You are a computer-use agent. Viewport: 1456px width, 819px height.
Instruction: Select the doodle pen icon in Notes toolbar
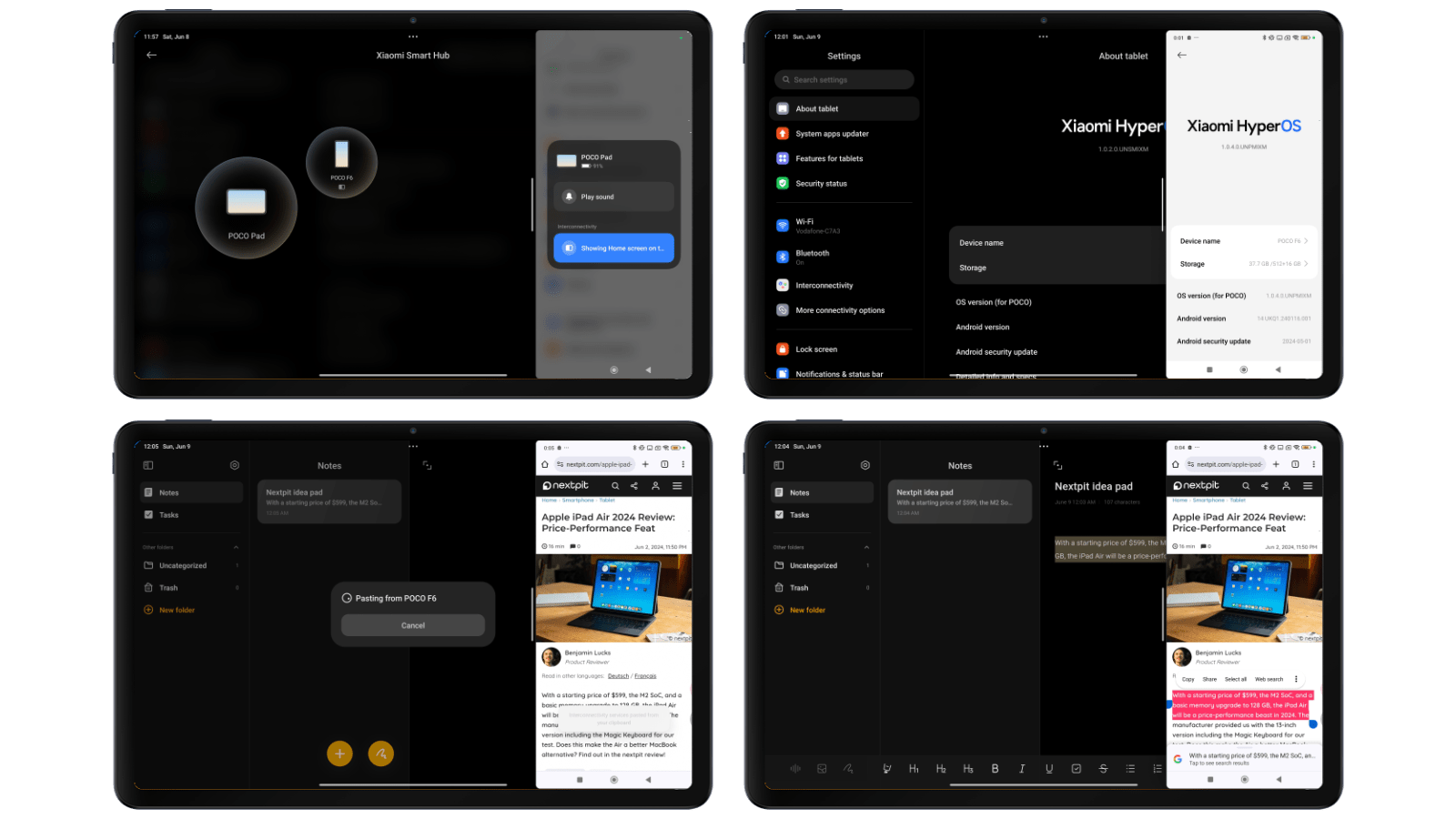coord(847,769)
